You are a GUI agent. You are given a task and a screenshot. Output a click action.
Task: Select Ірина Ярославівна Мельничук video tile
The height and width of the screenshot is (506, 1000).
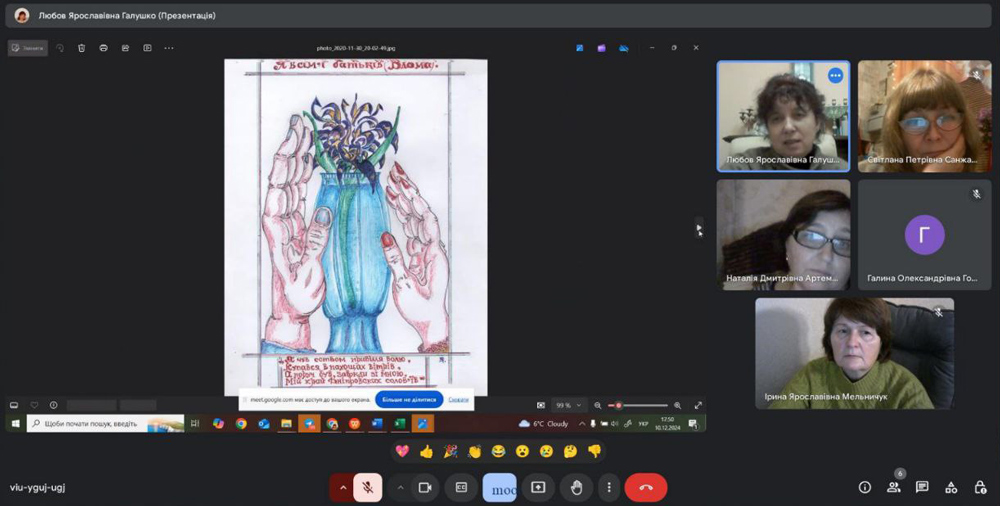854,353
